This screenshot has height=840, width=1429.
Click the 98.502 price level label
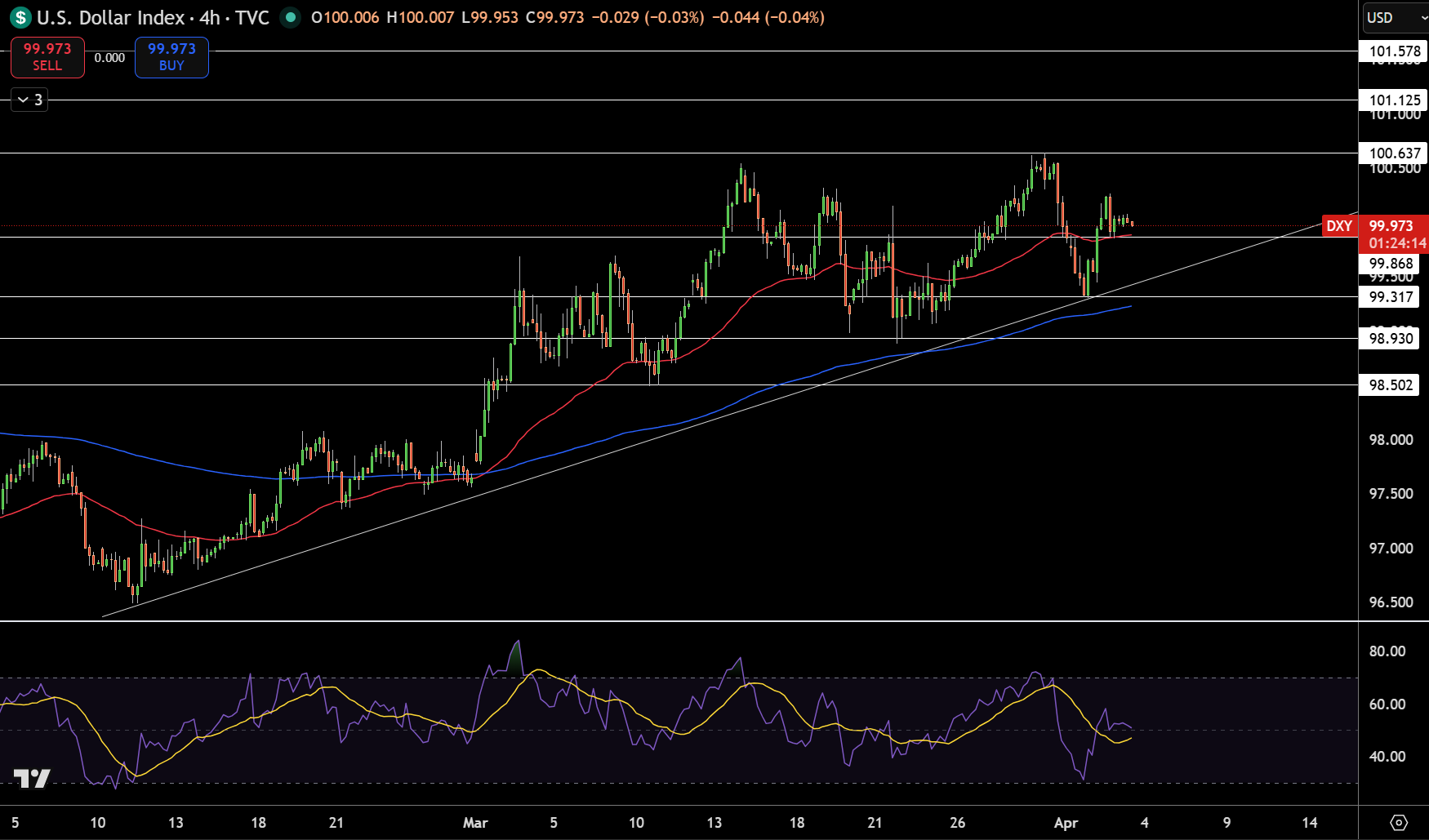pos(1390,385)
